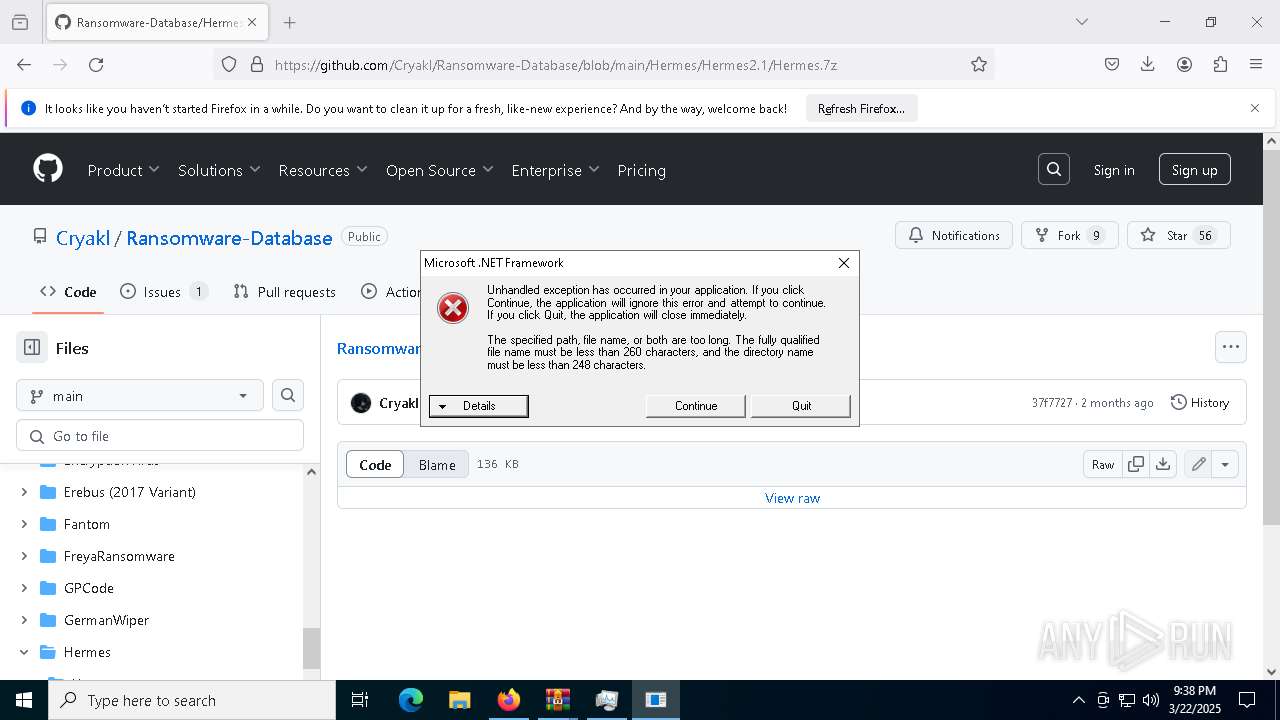Click tracking protection shield icon
The height and width of the screenshot is (720, 1280).
pos(229,64)
